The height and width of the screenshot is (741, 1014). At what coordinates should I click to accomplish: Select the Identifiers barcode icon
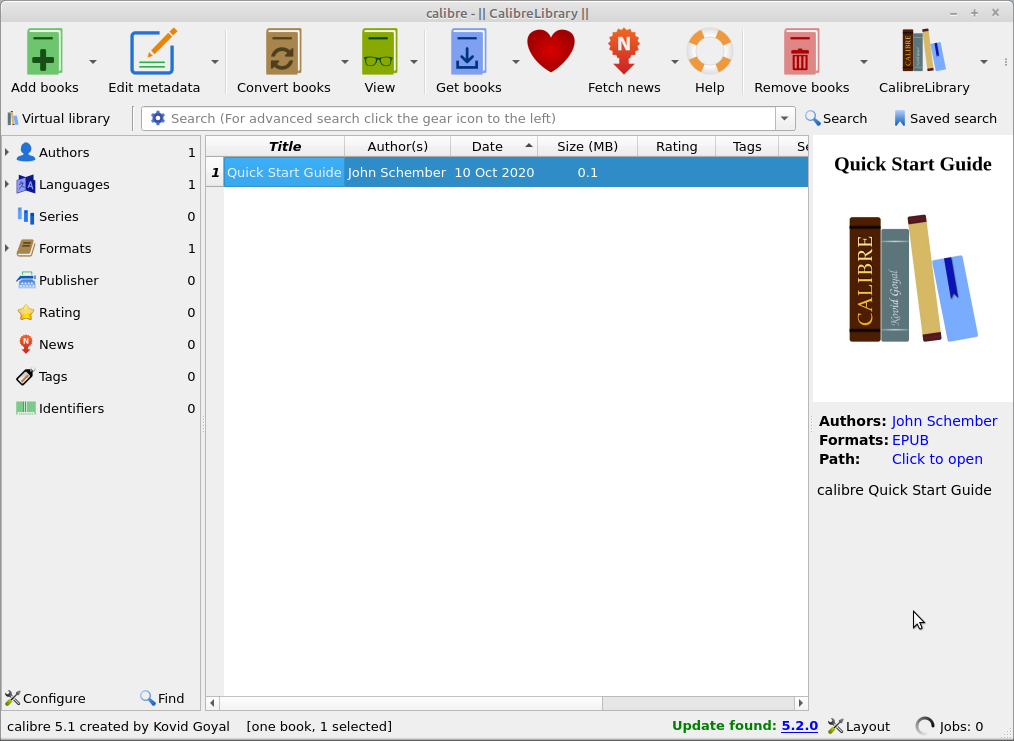point(25,408)
